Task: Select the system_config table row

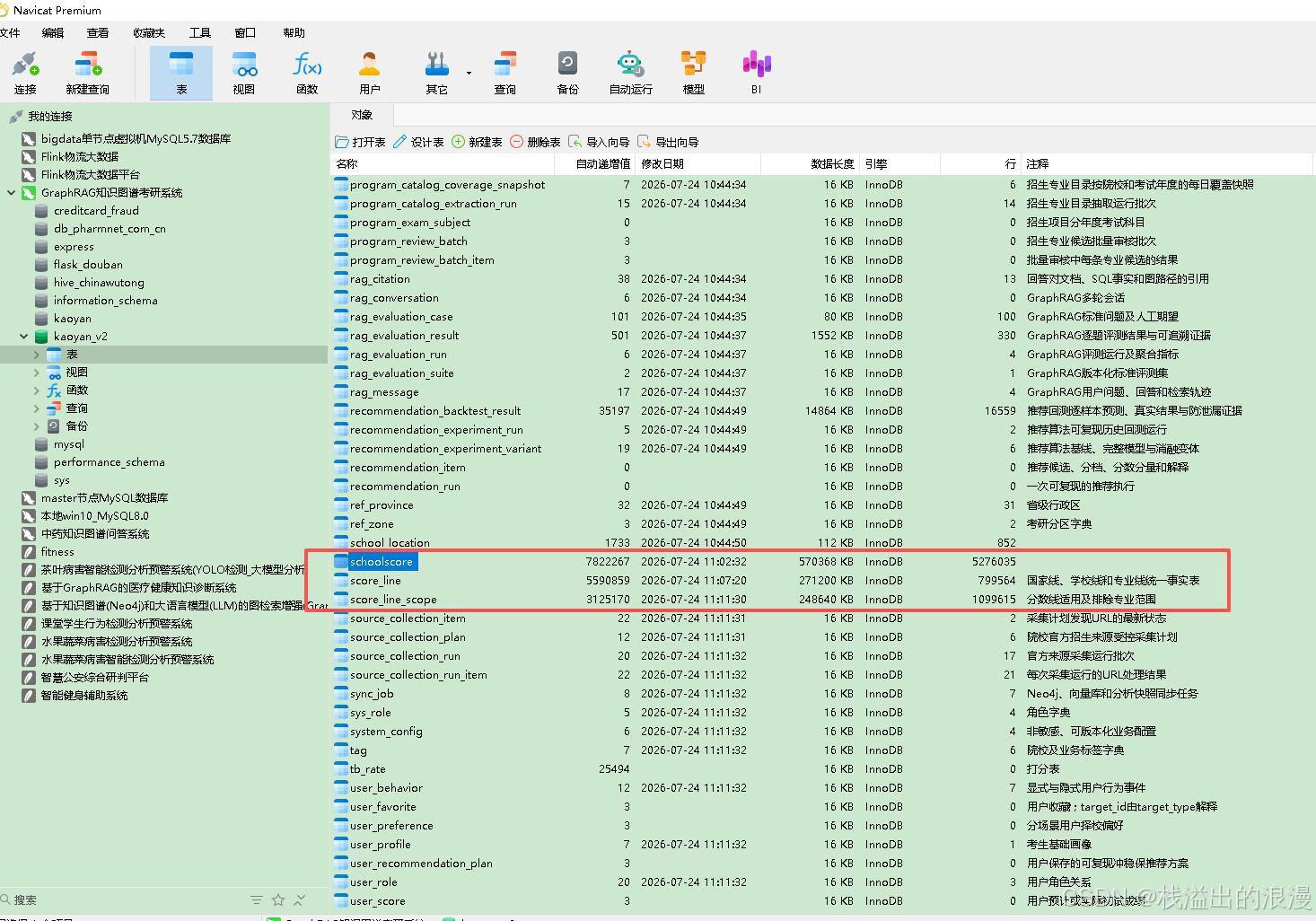Action: [x=821, y=732]
